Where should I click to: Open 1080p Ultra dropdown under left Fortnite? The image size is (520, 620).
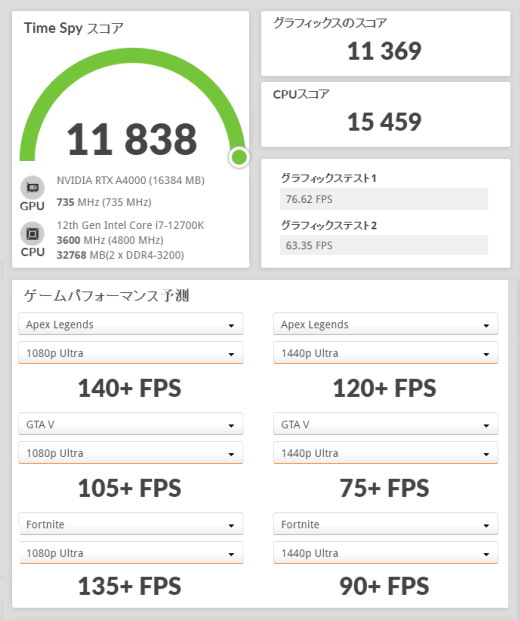[130, 553]
